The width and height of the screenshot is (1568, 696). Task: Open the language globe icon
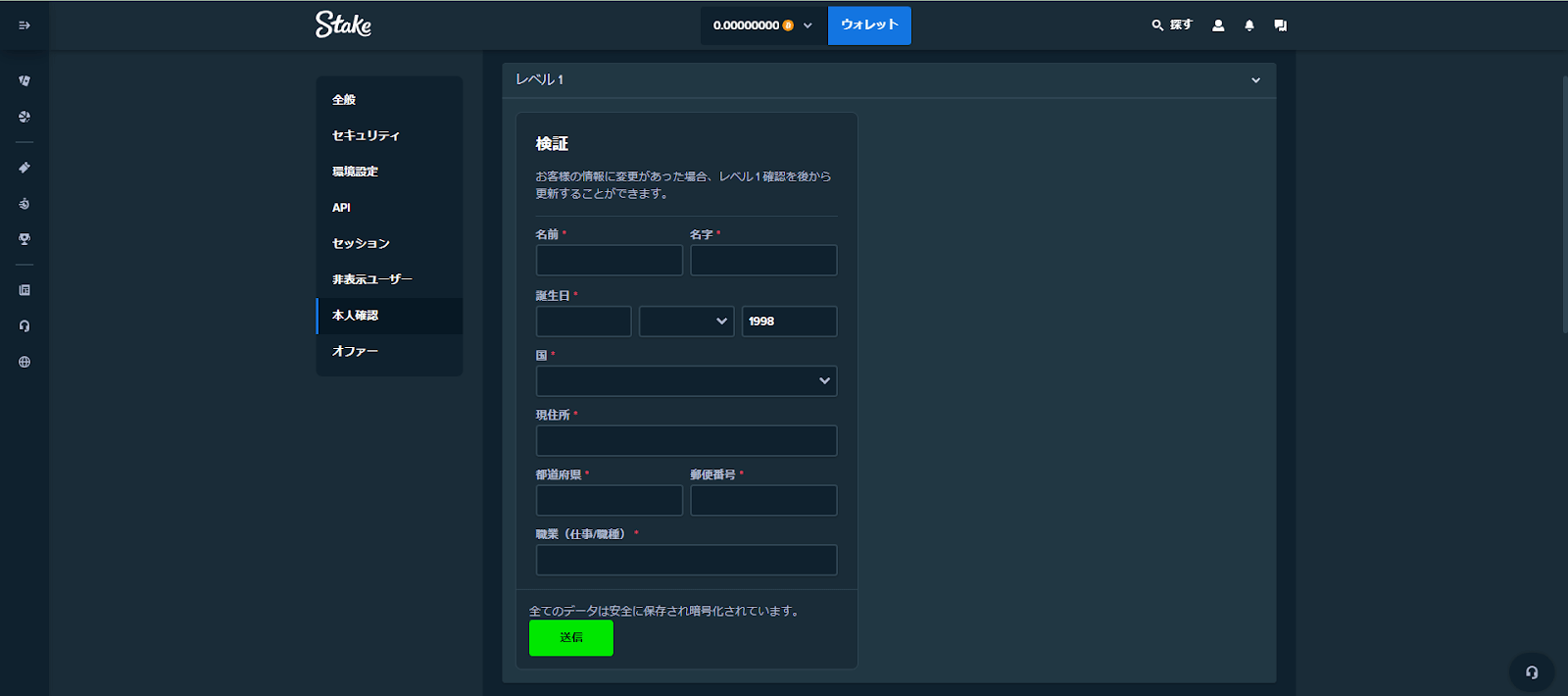[x=24, y=362]
